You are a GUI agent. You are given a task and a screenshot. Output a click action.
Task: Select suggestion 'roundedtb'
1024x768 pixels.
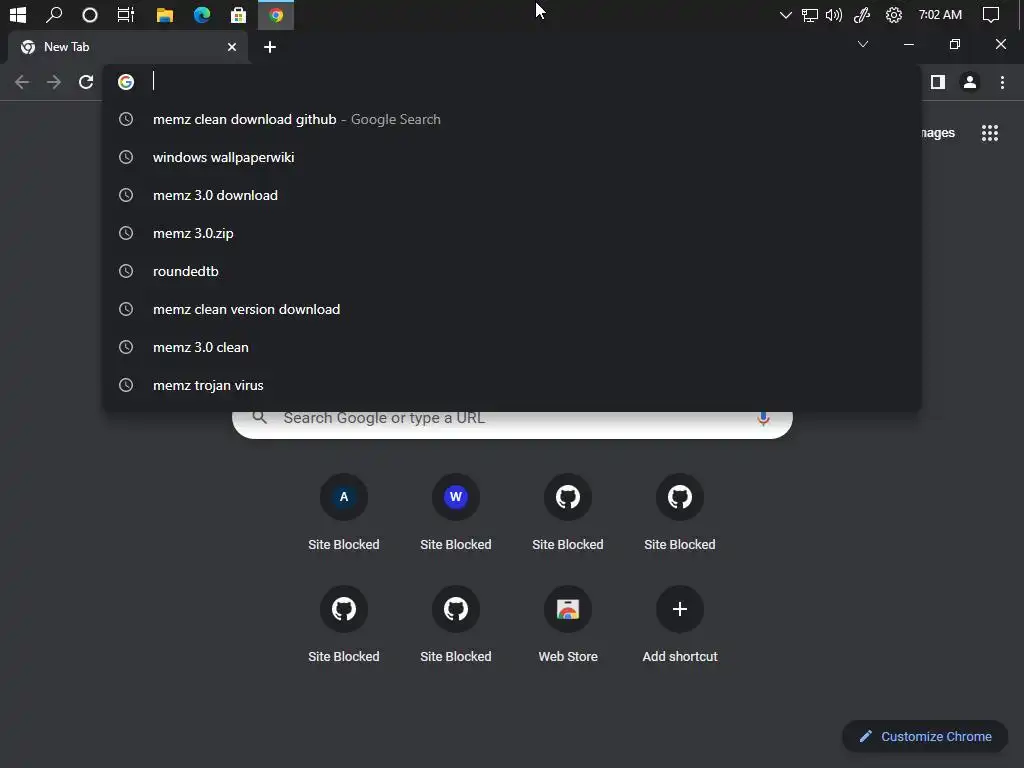512,271
